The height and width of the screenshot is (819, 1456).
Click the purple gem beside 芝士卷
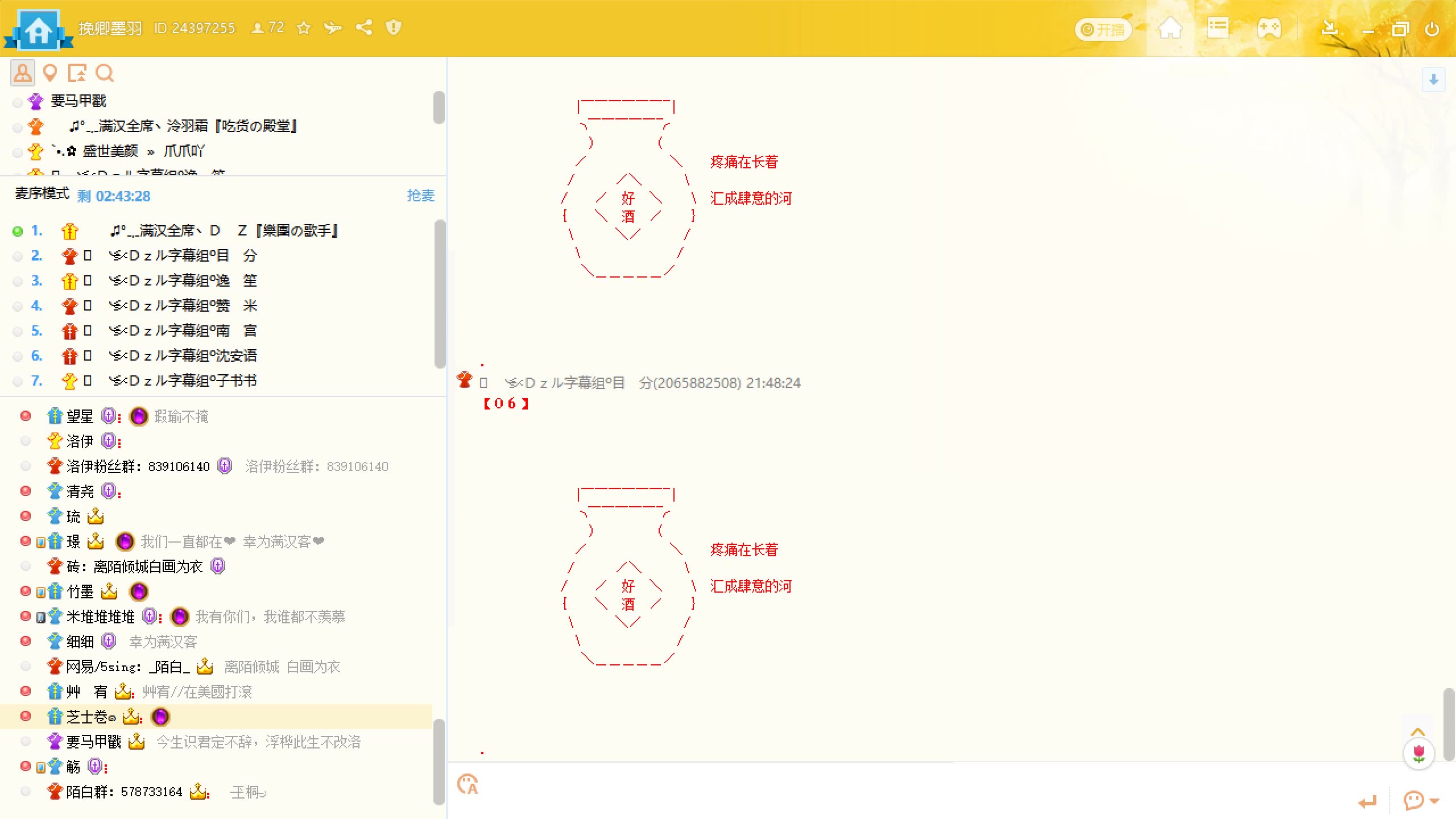160,717
